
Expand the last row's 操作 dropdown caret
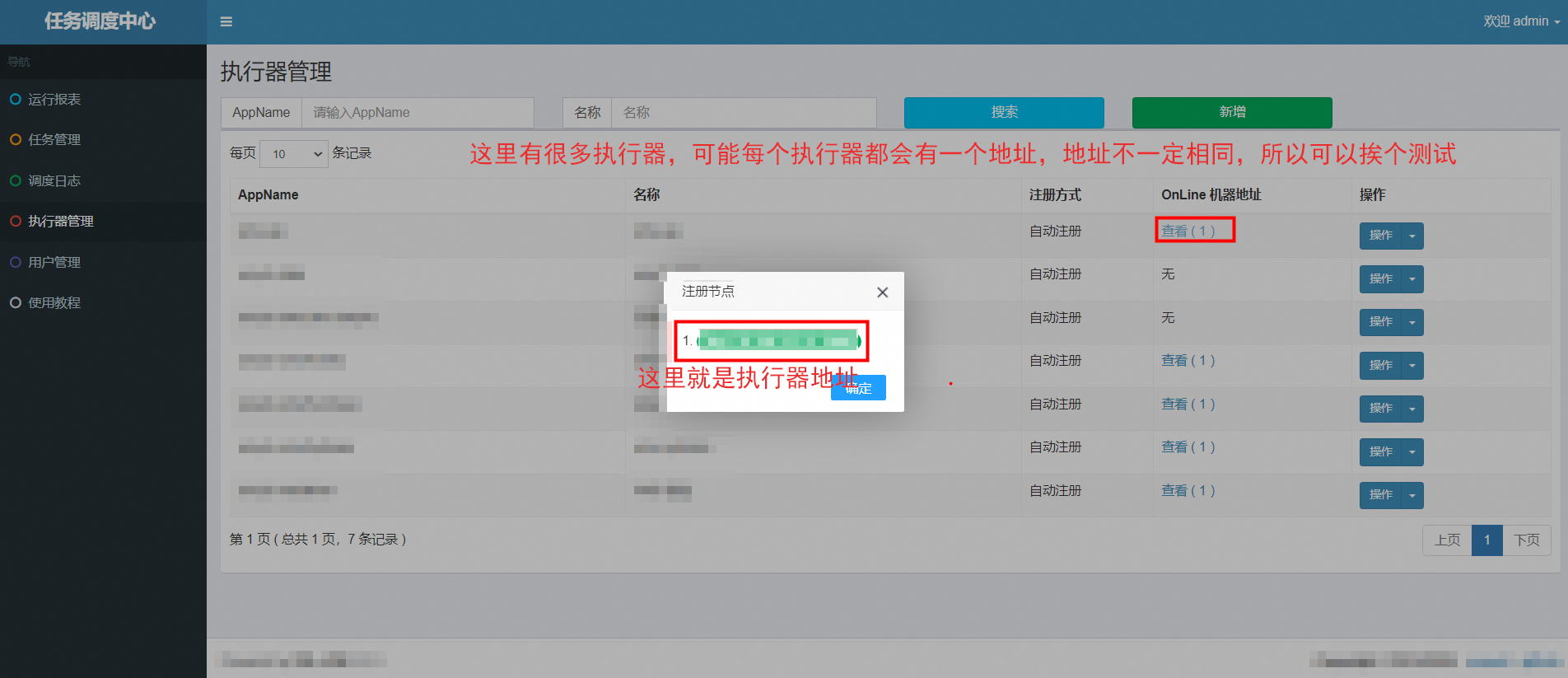(x=1412, y=496)
